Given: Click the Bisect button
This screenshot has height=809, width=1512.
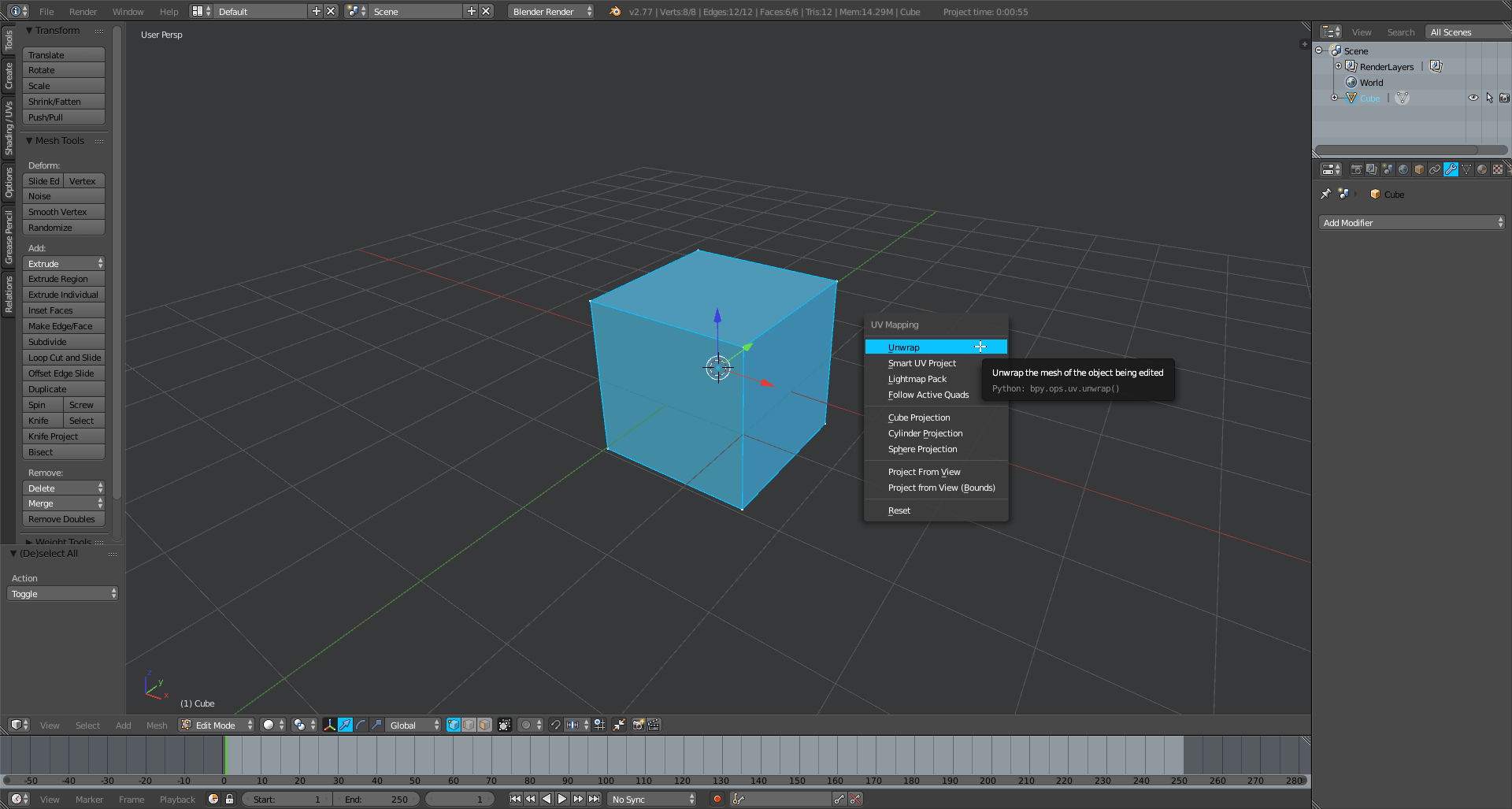Looking at the screenshot, I should (x=64, y=451).
